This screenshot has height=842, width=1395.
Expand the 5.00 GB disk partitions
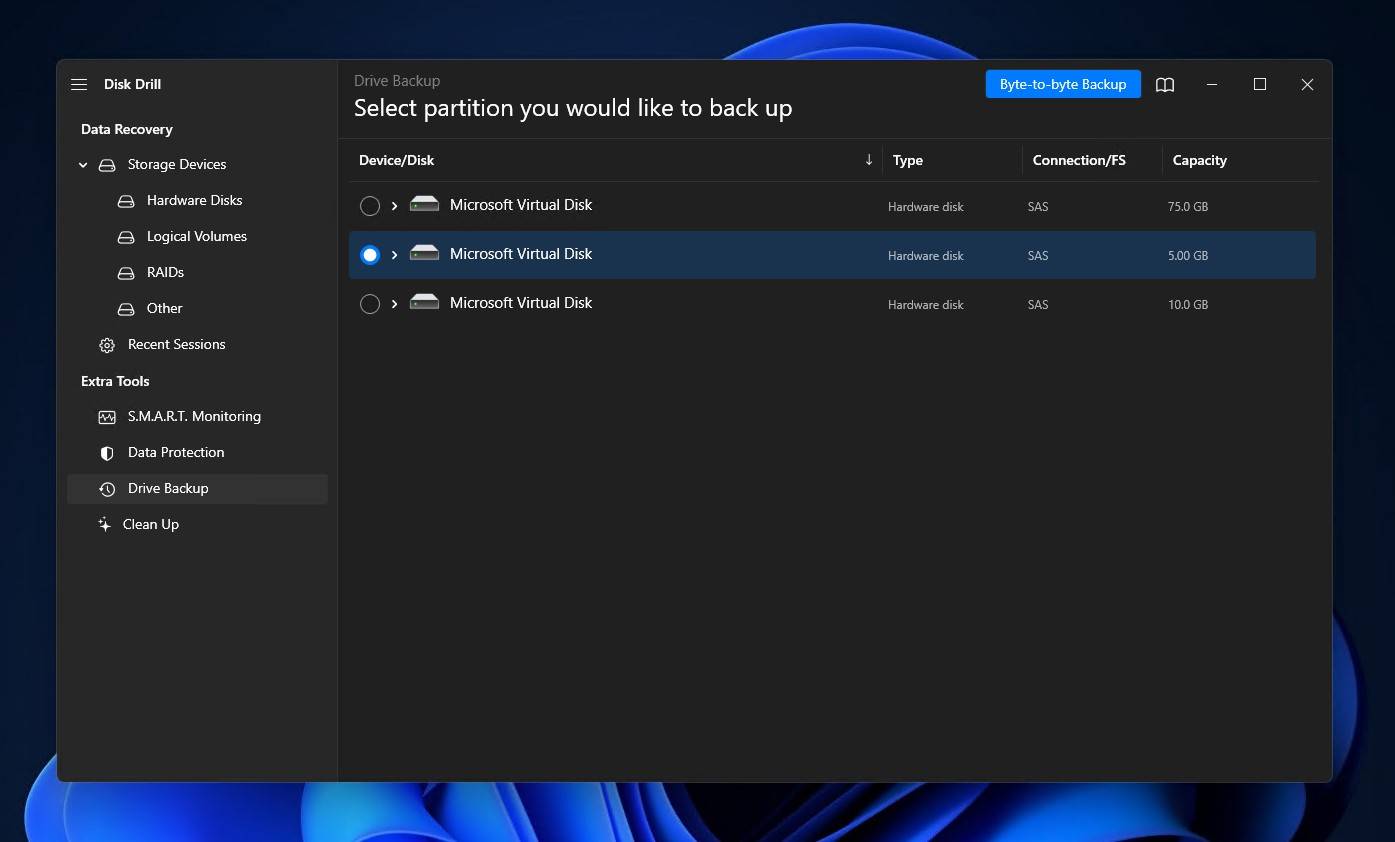394,255
